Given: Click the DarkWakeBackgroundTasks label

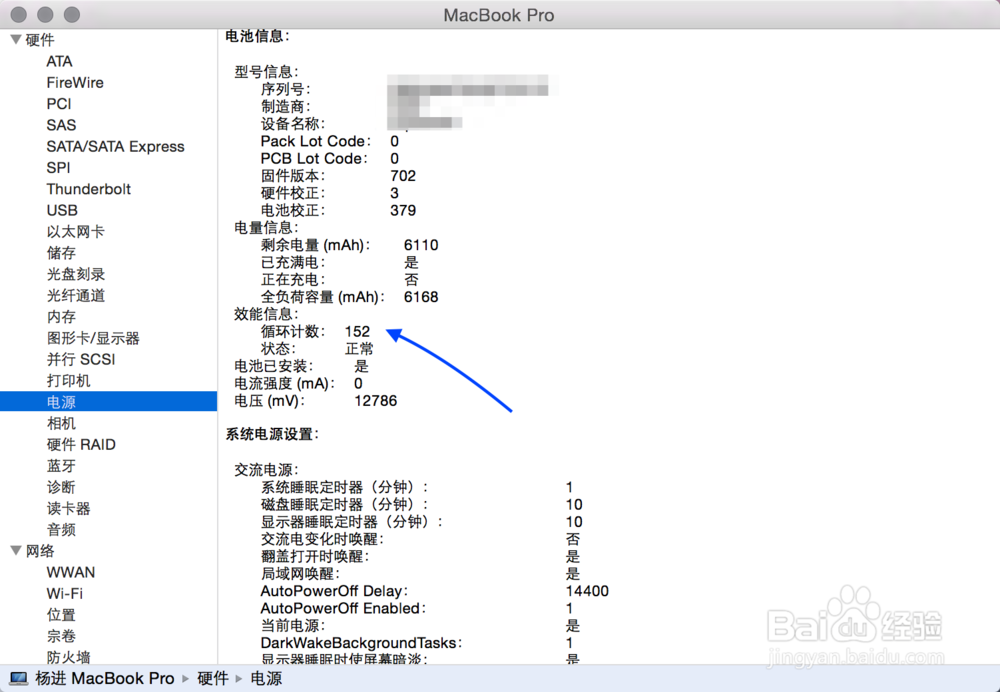Looking at the screenshot, I should (x=361, y=643).
